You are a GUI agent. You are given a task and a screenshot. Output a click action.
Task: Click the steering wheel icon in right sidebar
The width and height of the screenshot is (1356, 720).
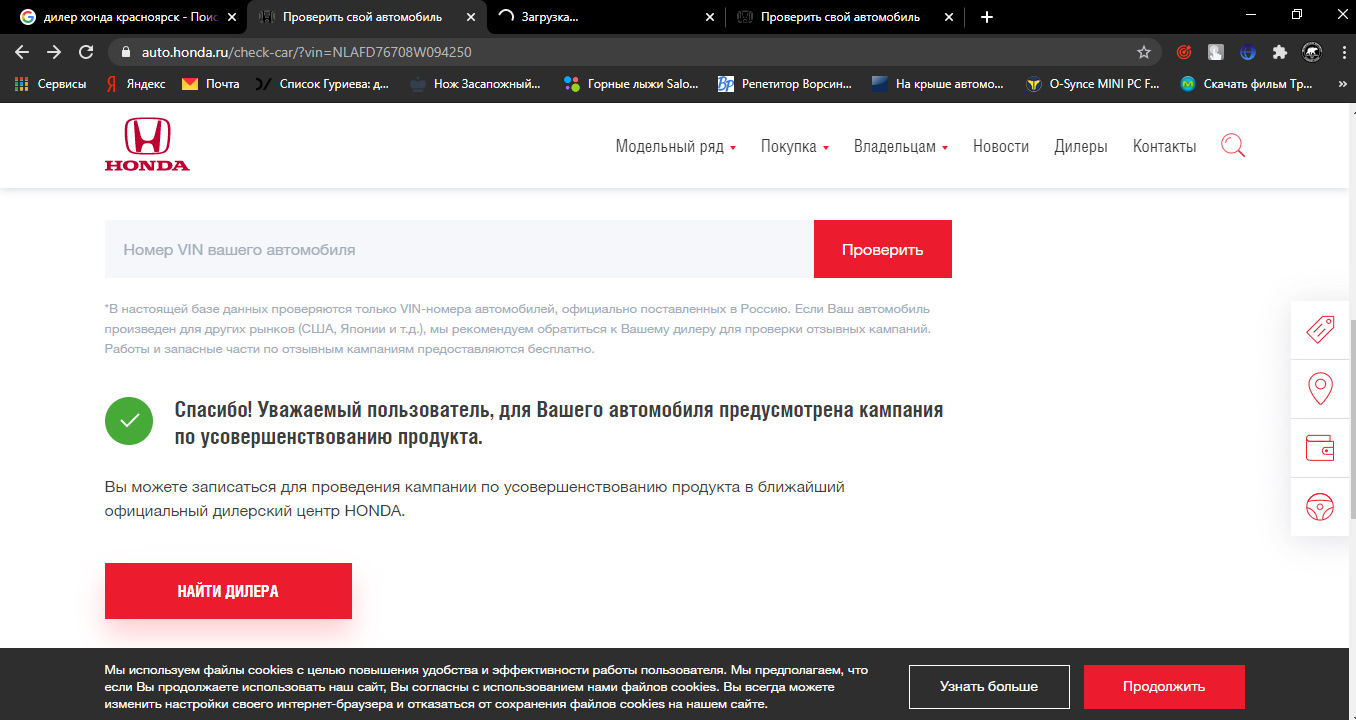tap(1320, 507)
